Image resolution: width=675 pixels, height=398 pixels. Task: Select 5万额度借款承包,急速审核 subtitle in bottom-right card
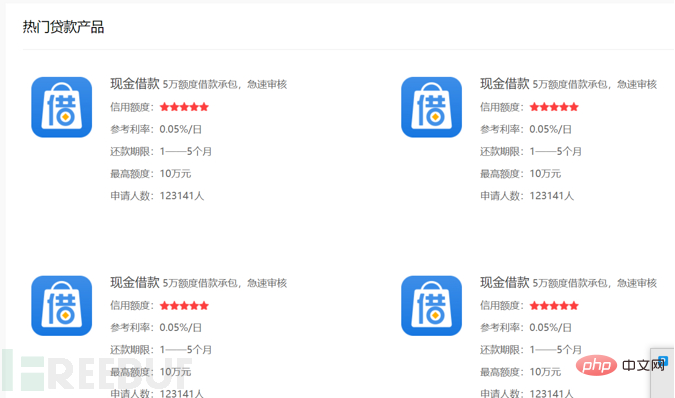click(594, 283)
